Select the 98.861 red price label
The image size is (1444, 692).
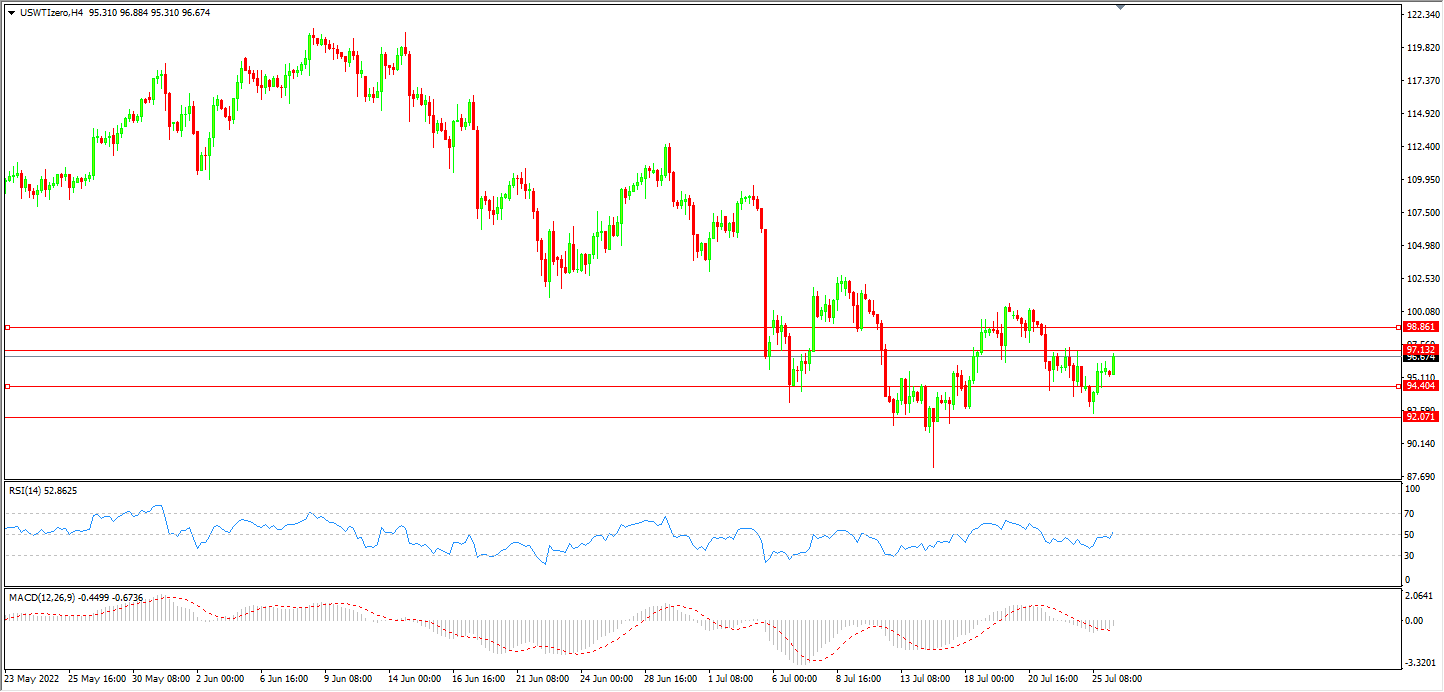tap(1421, 327)
